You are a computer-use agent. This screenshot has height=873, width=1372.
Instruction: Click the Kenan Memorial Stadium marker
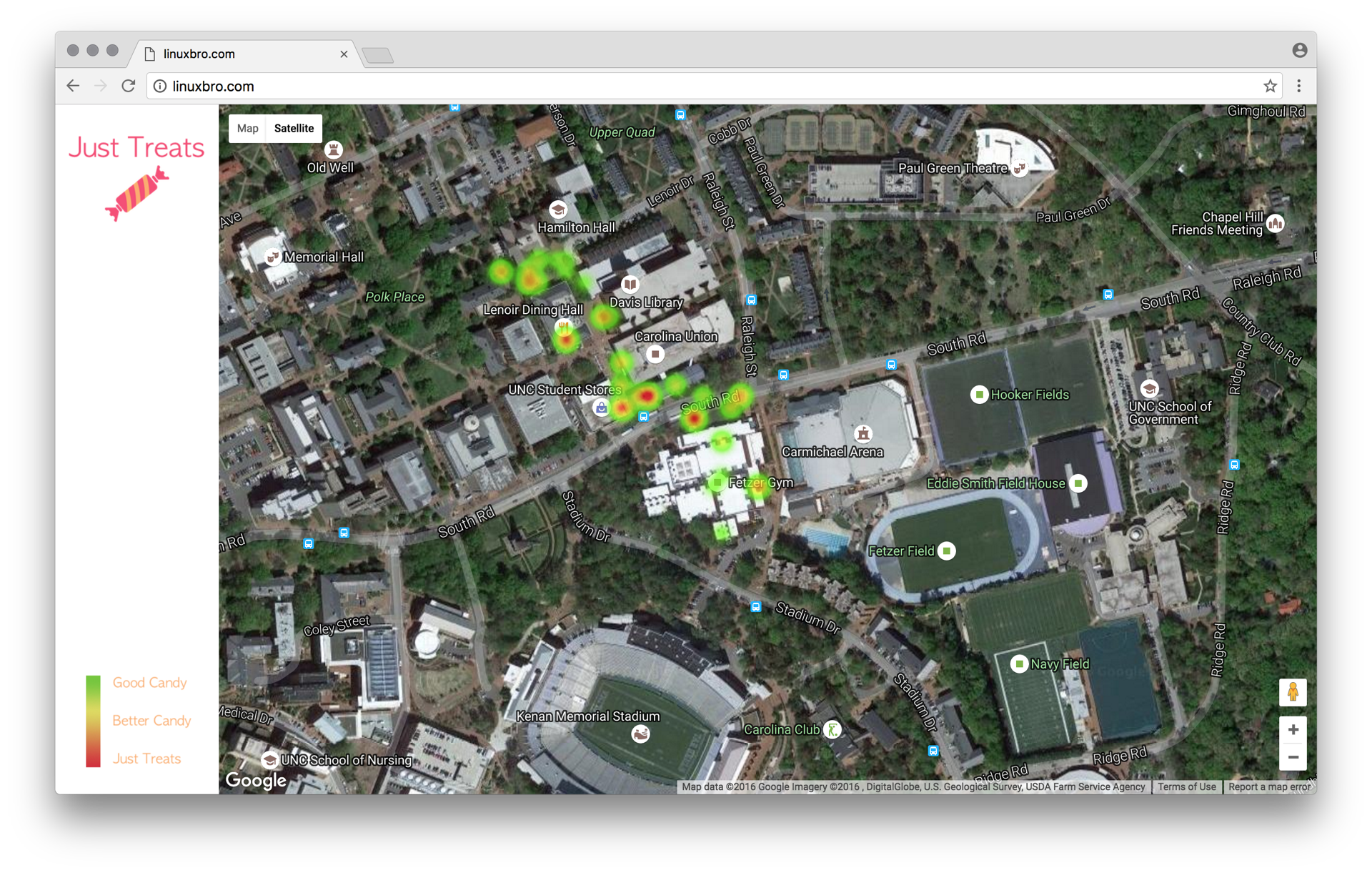coord(640,734)
